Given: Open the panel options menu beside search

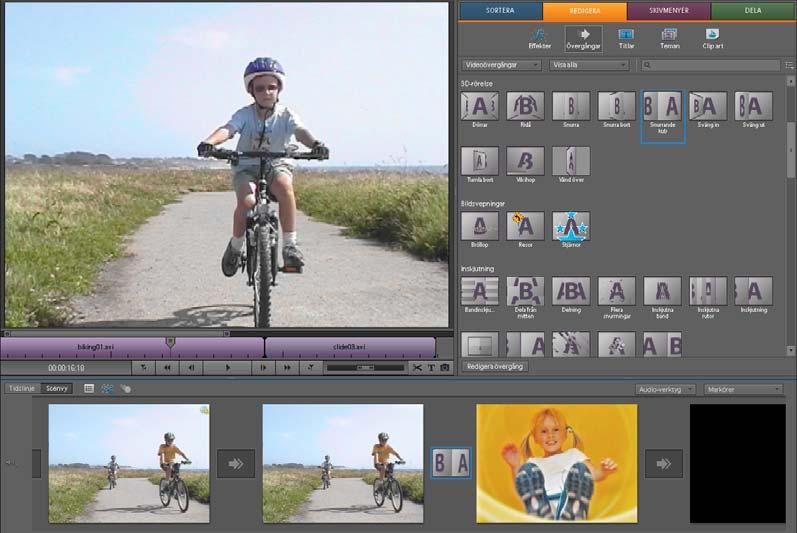Looking at the screenshot, I should [789, 65].
